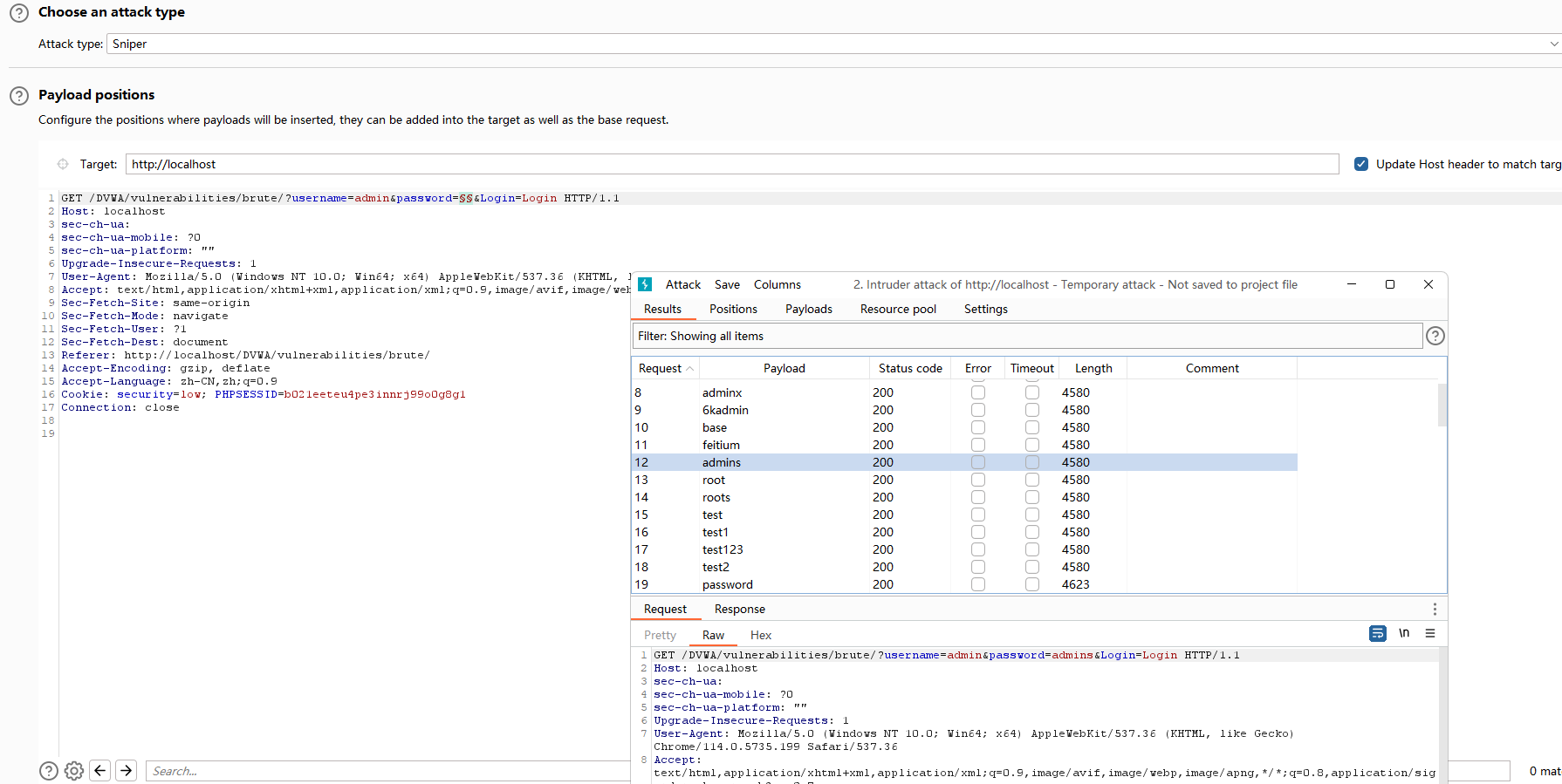The image size is (1562, 784).
Task: Switch viewer to Raw view
Action: (713, 635)
